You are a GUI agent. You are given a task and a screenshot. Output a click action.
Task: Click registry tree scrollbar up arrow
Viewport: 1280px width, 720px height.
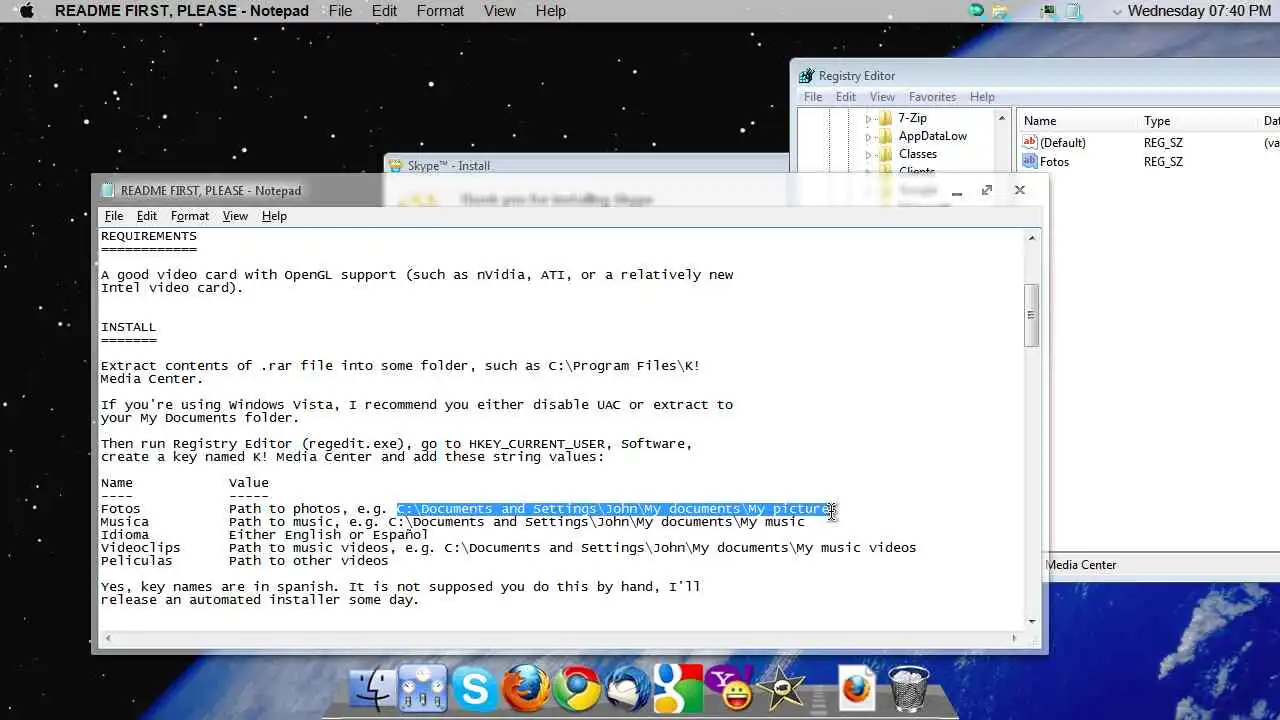pos(1002,118)
